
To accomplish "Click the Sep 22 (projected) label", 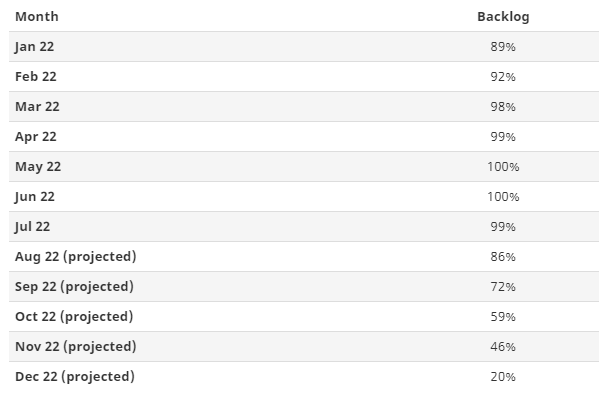I will pyautogui.click(x=74, y=286).
